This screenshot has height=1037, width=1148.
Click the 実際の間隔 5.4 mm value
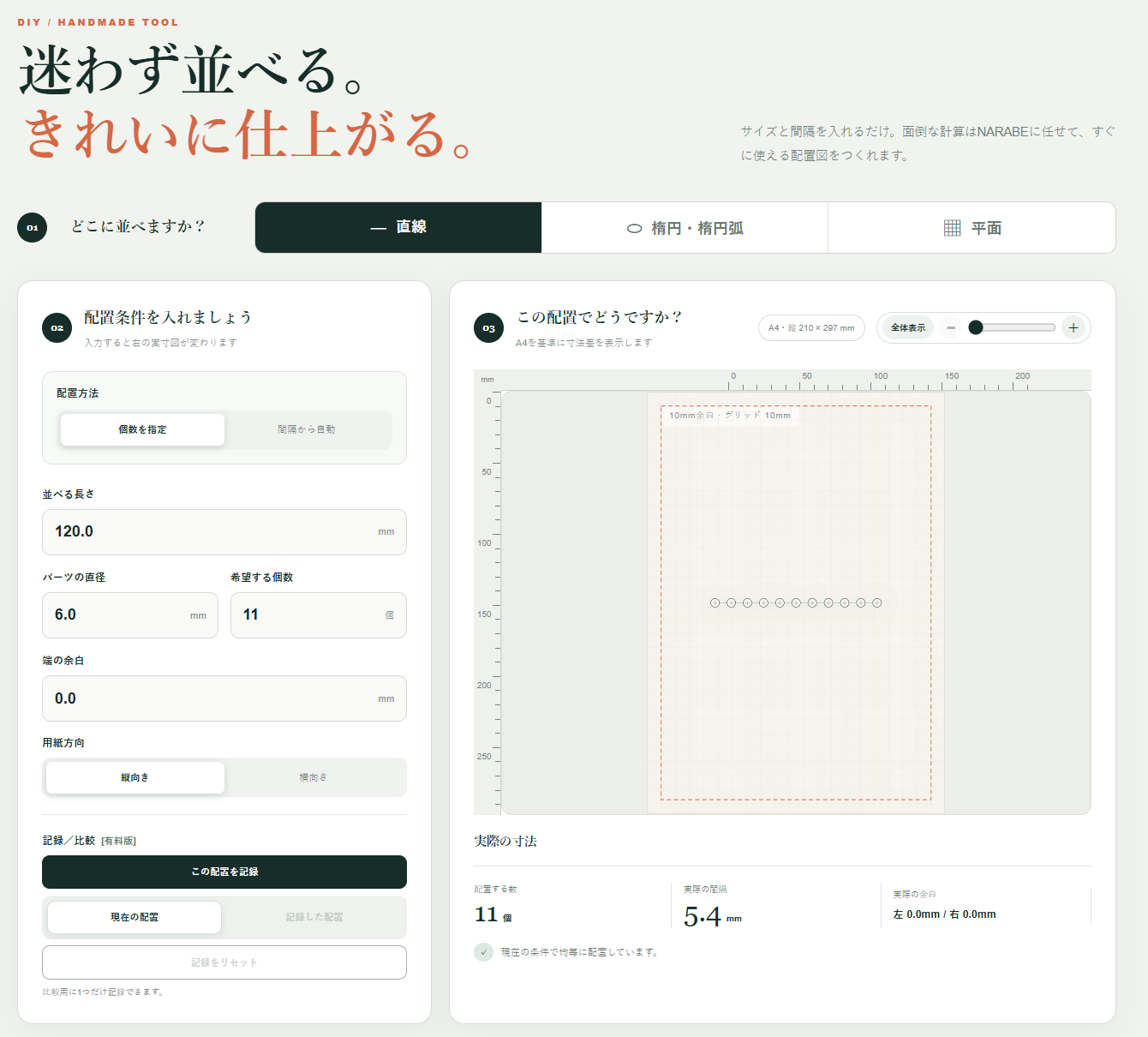tap(713, 916)
